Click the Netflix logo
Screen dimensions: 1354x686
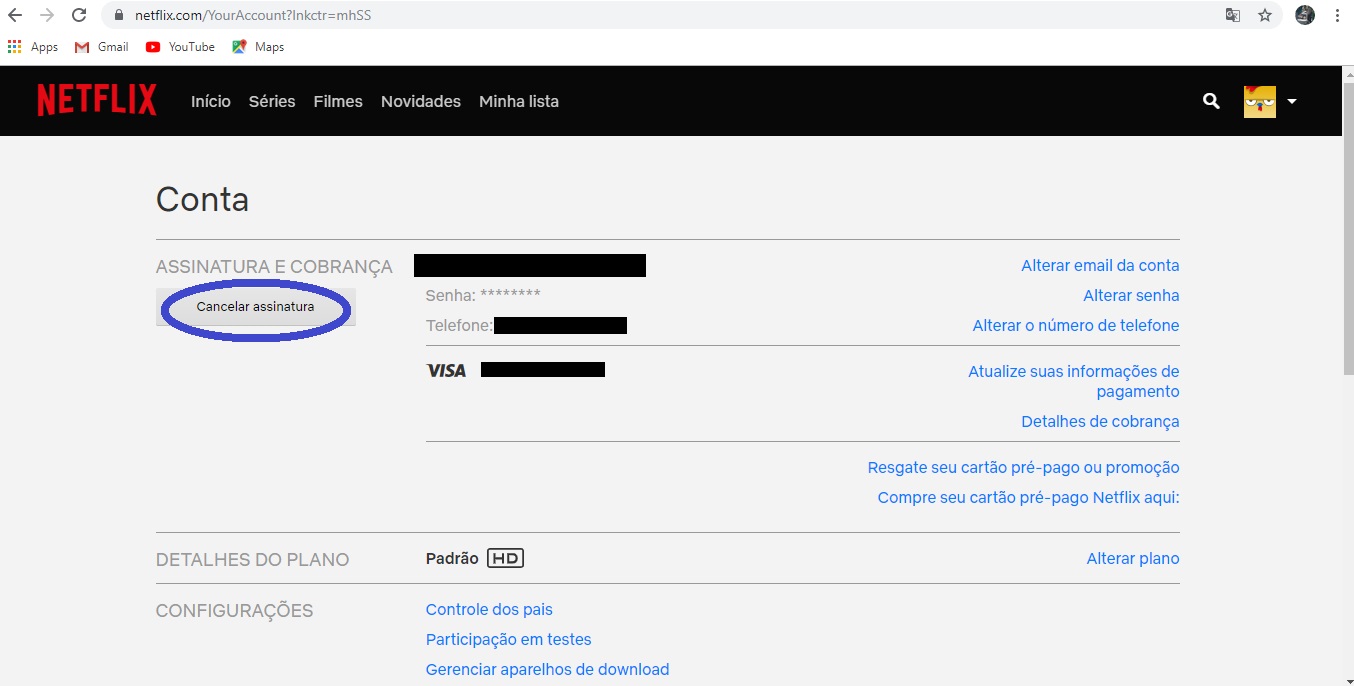[97, 101]
